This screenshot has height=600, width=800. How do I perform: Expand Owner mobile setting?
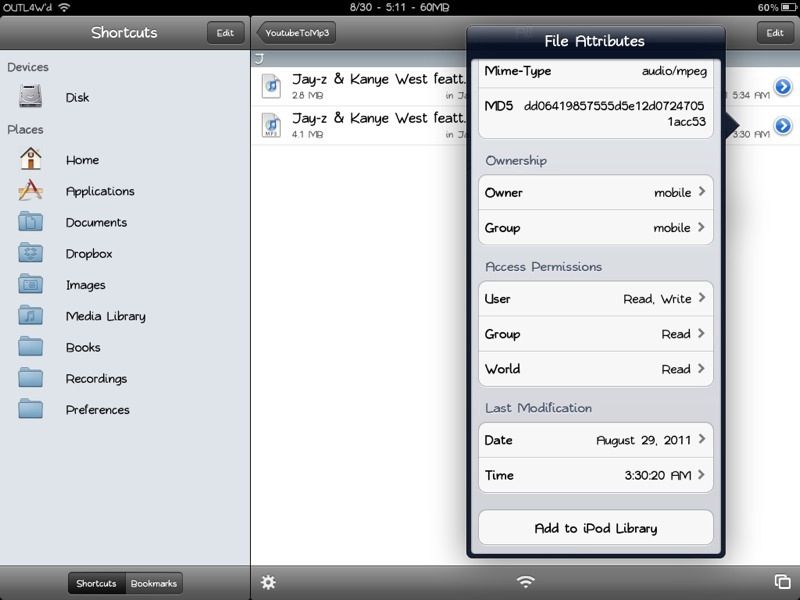pyautogui.click(x=595, y=192)
